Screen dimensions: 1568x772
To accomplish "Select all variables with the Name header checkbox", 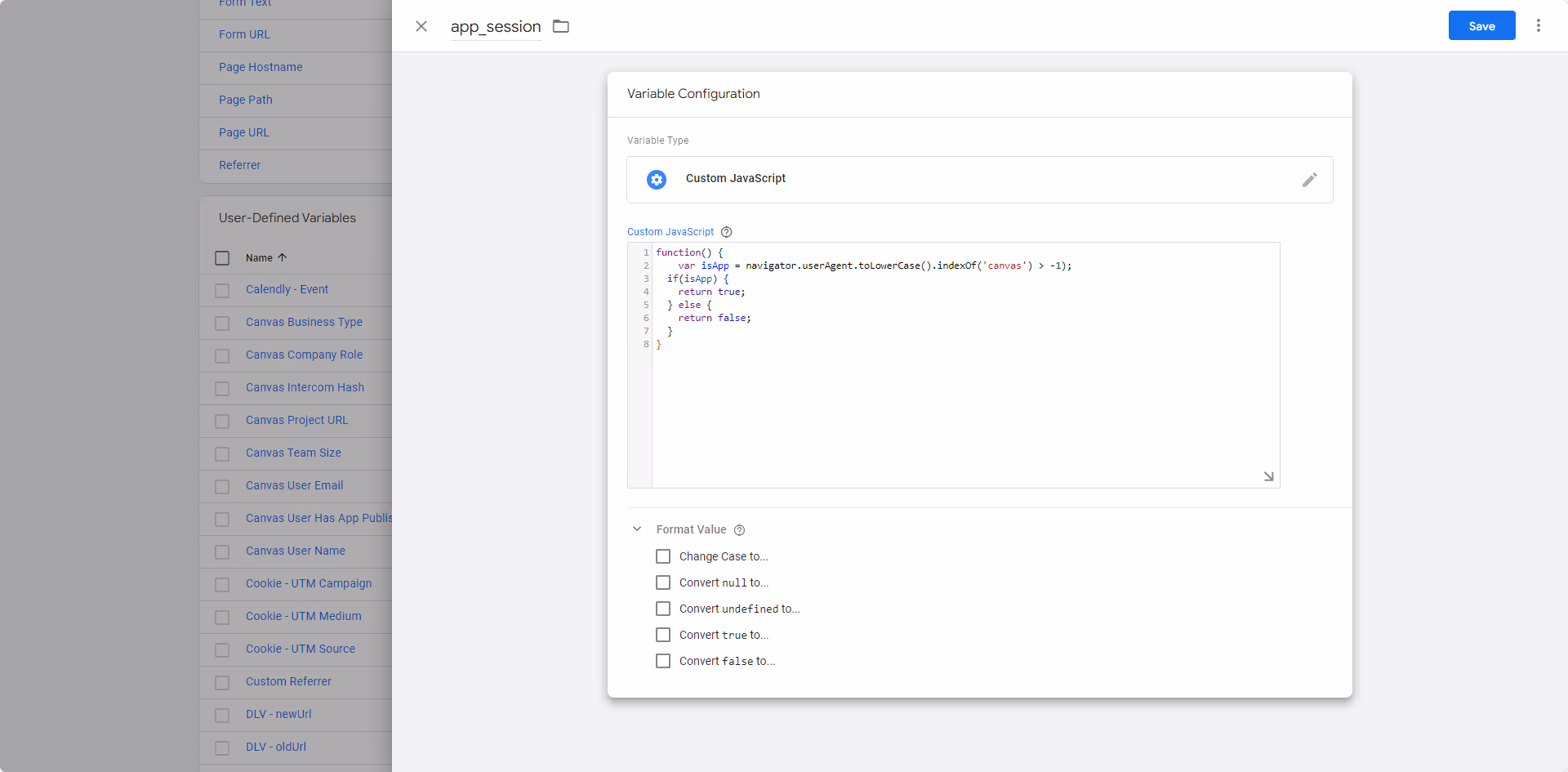I will coord(222,258).
